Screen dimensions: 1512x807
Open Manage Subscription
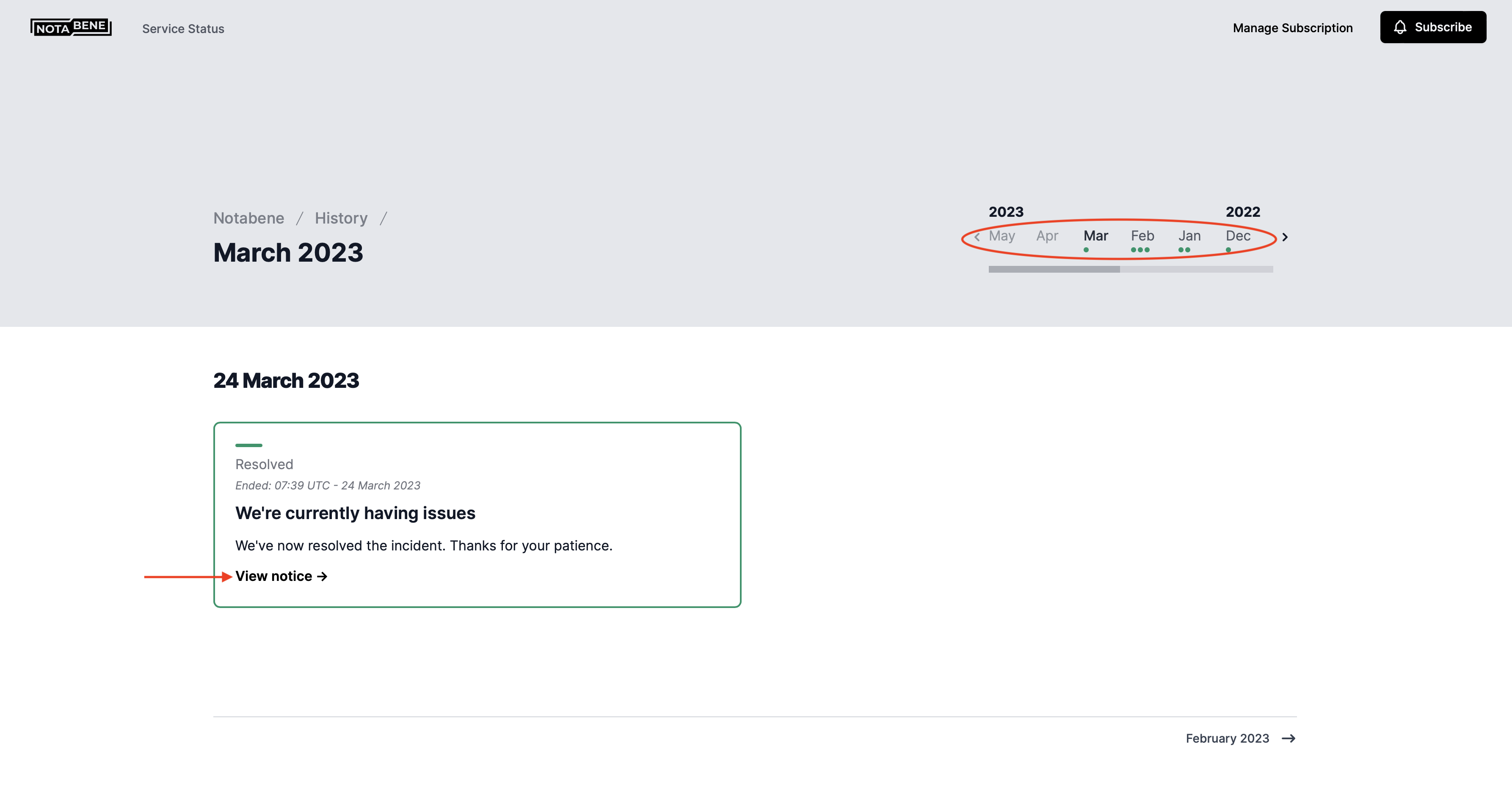1292,28
